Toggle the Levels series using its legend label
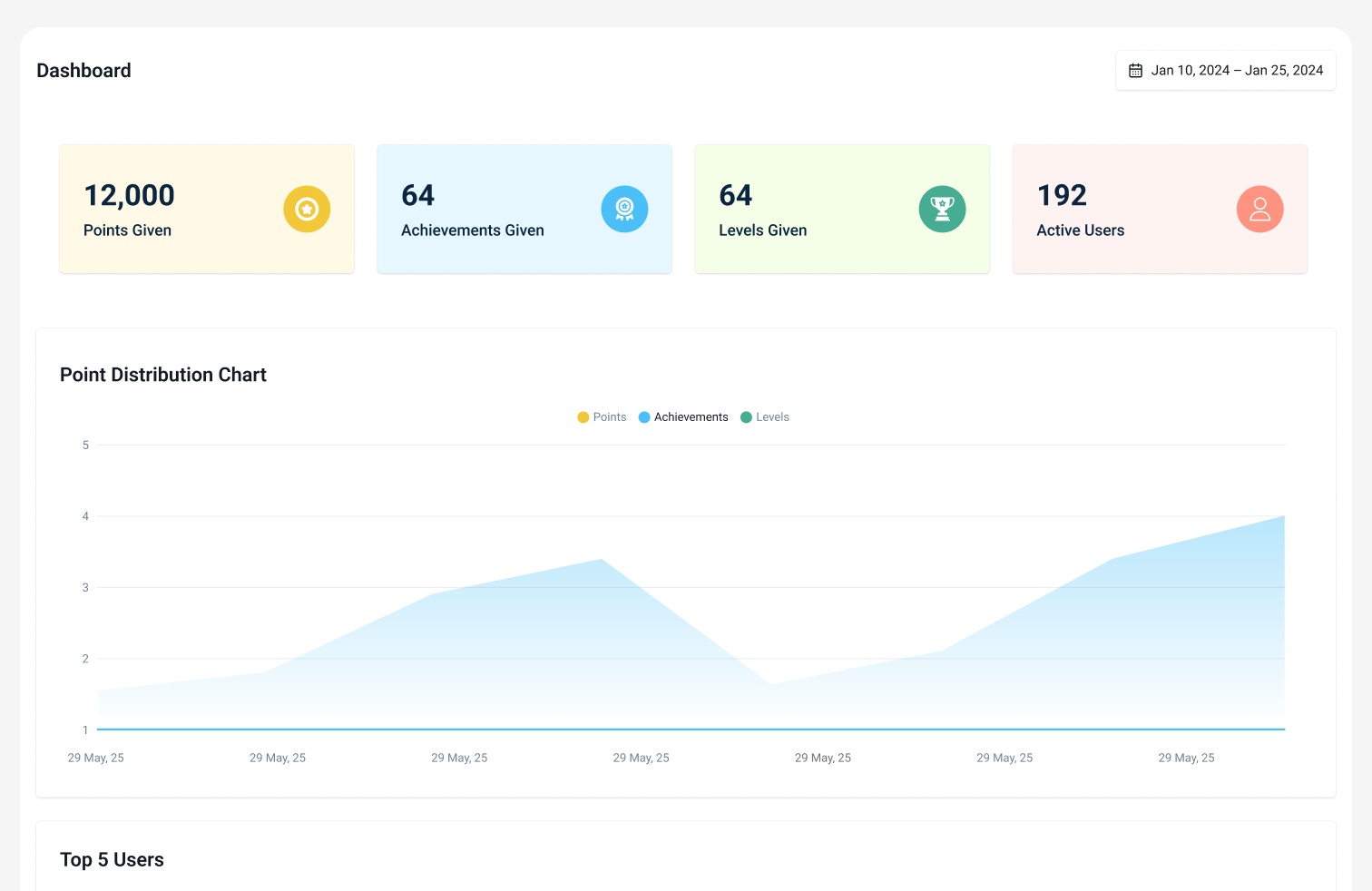The height and width of the screenshot is (891, 1372). tap(773, 416)
